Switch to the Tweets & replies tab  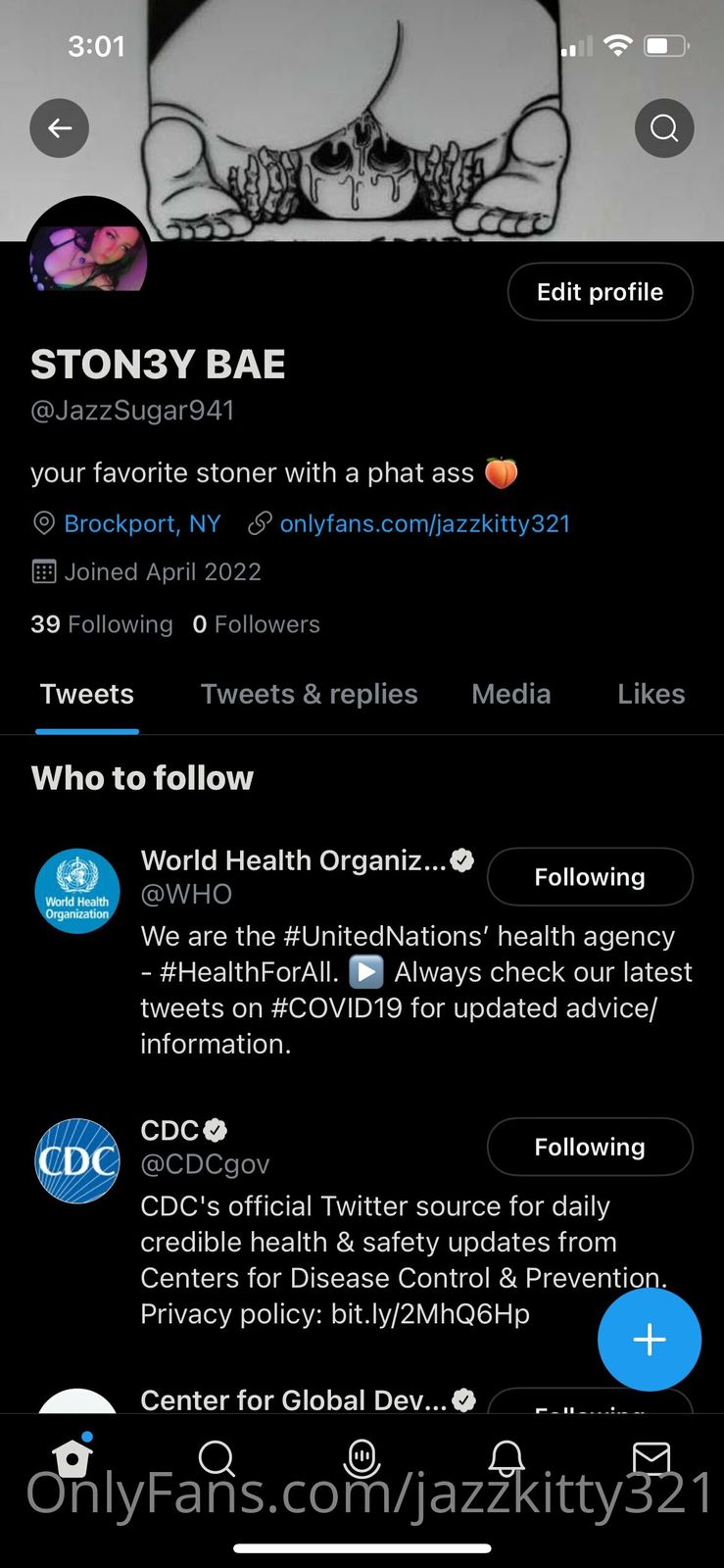tap(309, 694)
